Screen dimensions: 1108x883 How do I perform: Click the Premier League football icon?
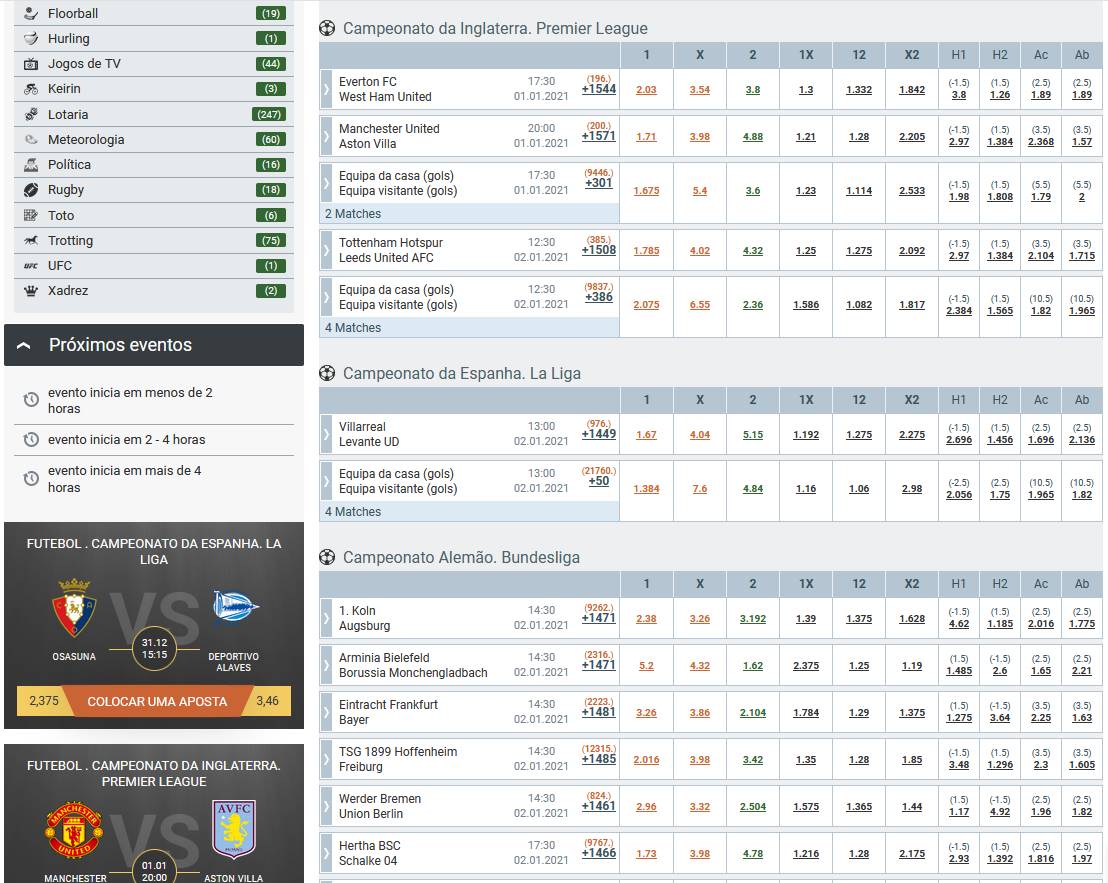pos(326,28)
